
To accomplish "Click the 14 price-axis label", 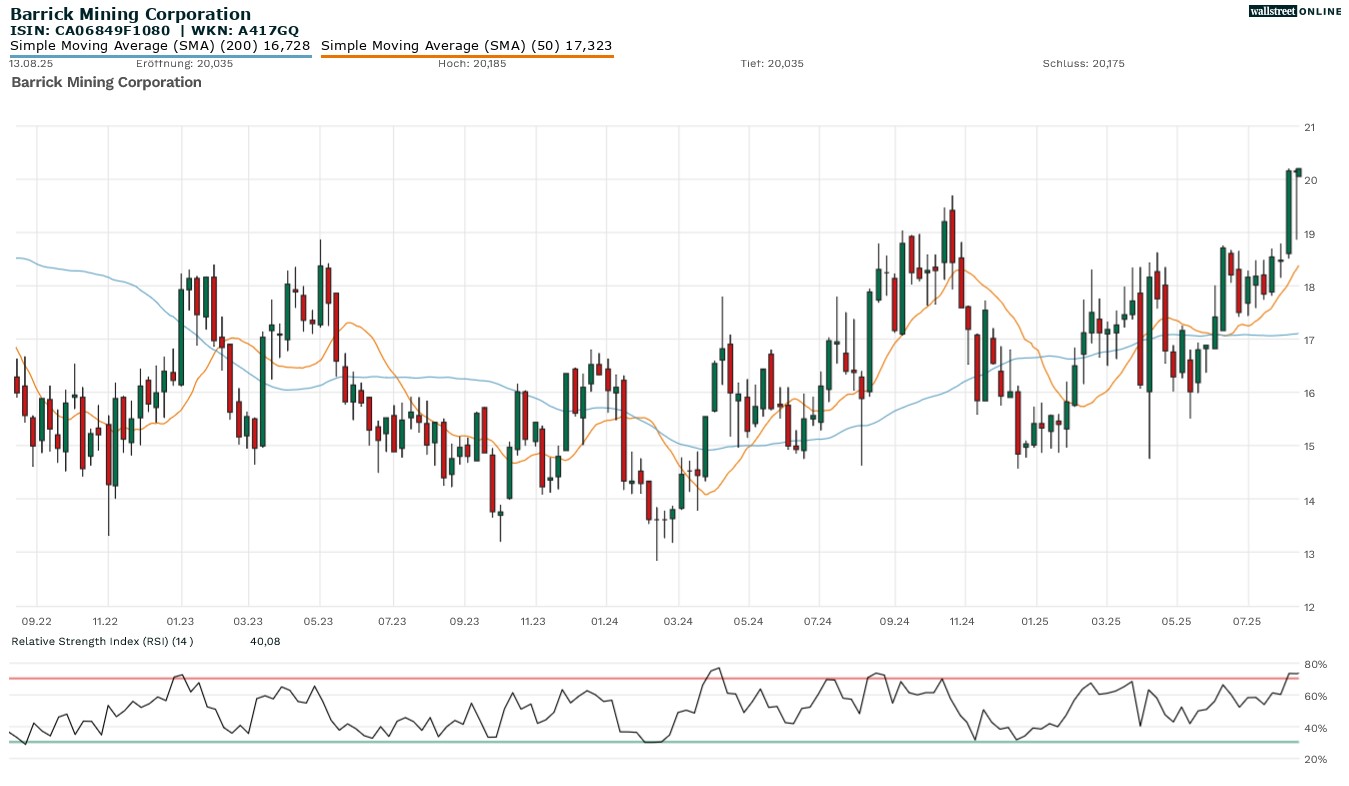I will click(1309, 500).
